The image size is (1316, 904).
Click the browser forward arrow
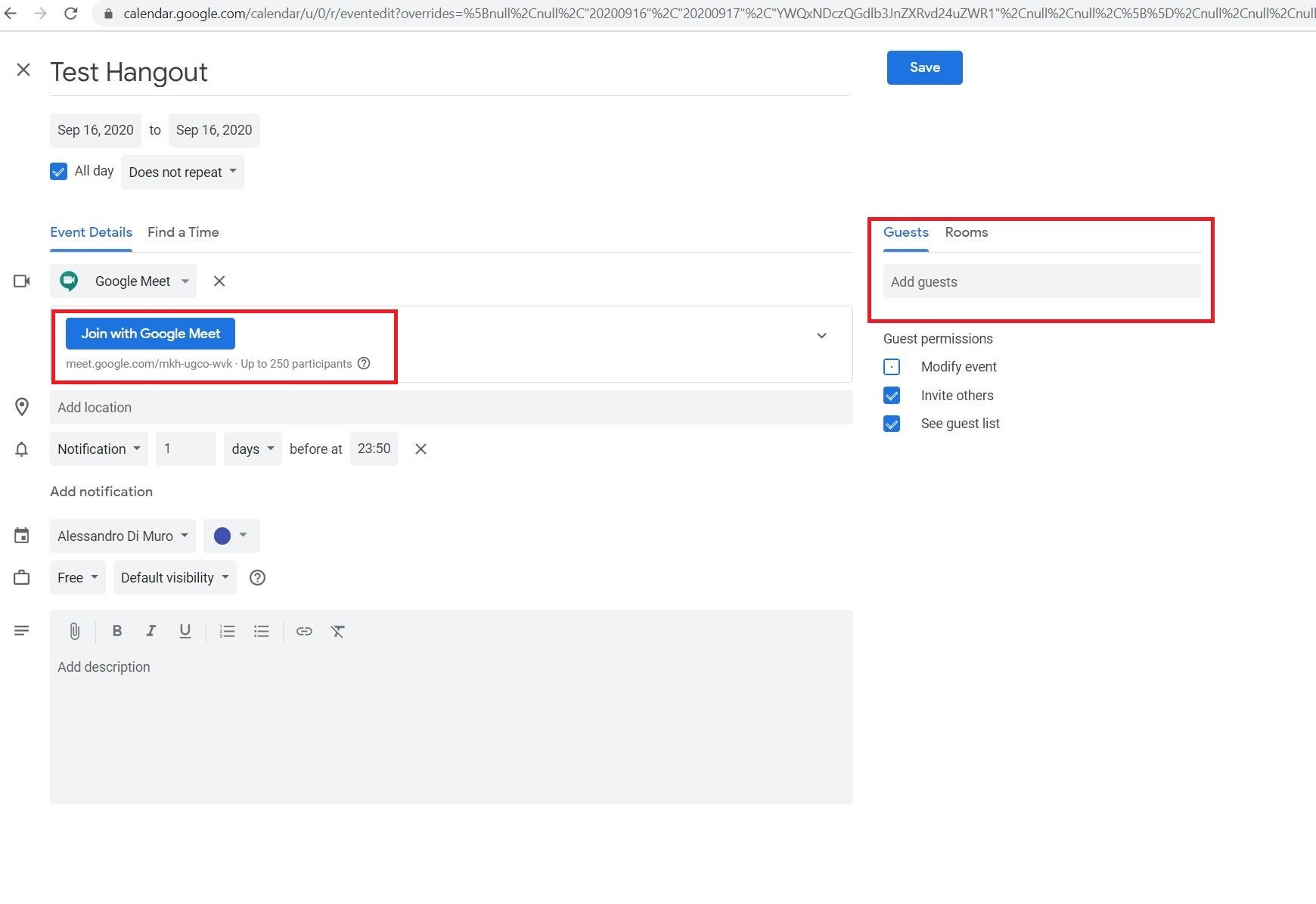click(x=40, y=13)
